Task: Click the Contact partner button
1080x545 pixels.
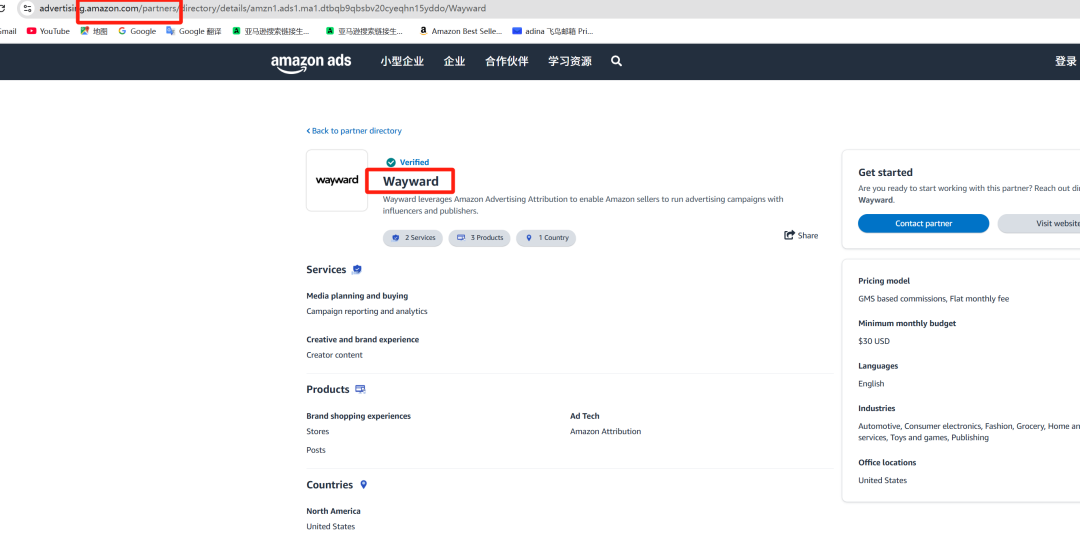Action: tap(924, 223)
